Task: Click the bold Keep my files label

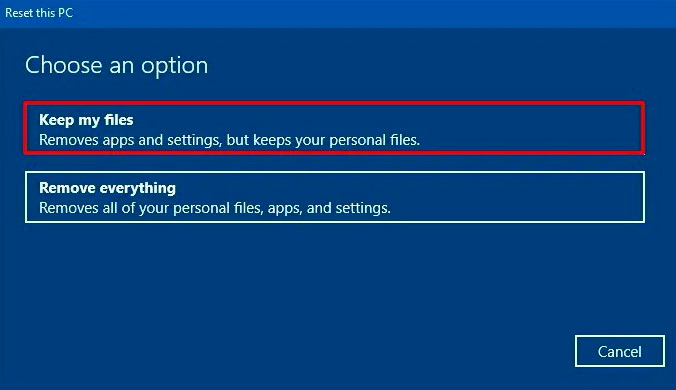Action: pos(86,120)
